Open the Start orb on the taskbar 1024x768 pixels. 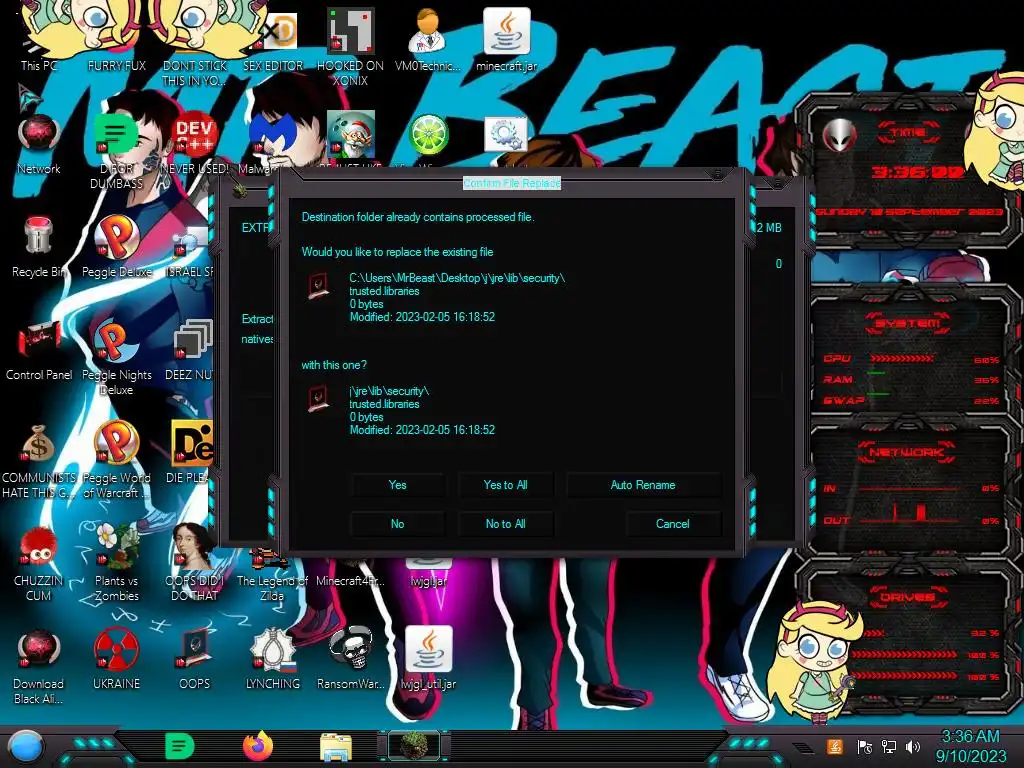coord(26,746)
